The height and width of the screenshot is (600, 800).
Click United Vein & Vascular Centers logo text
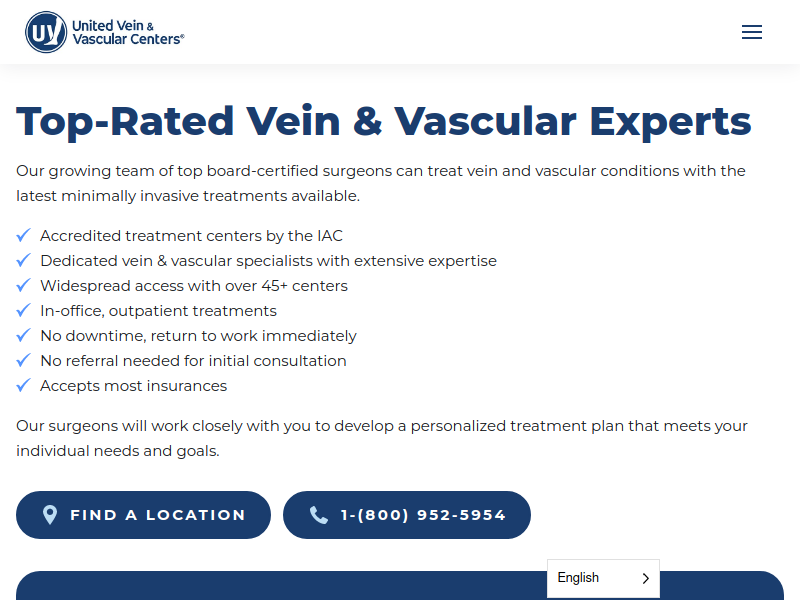point(128,32)
